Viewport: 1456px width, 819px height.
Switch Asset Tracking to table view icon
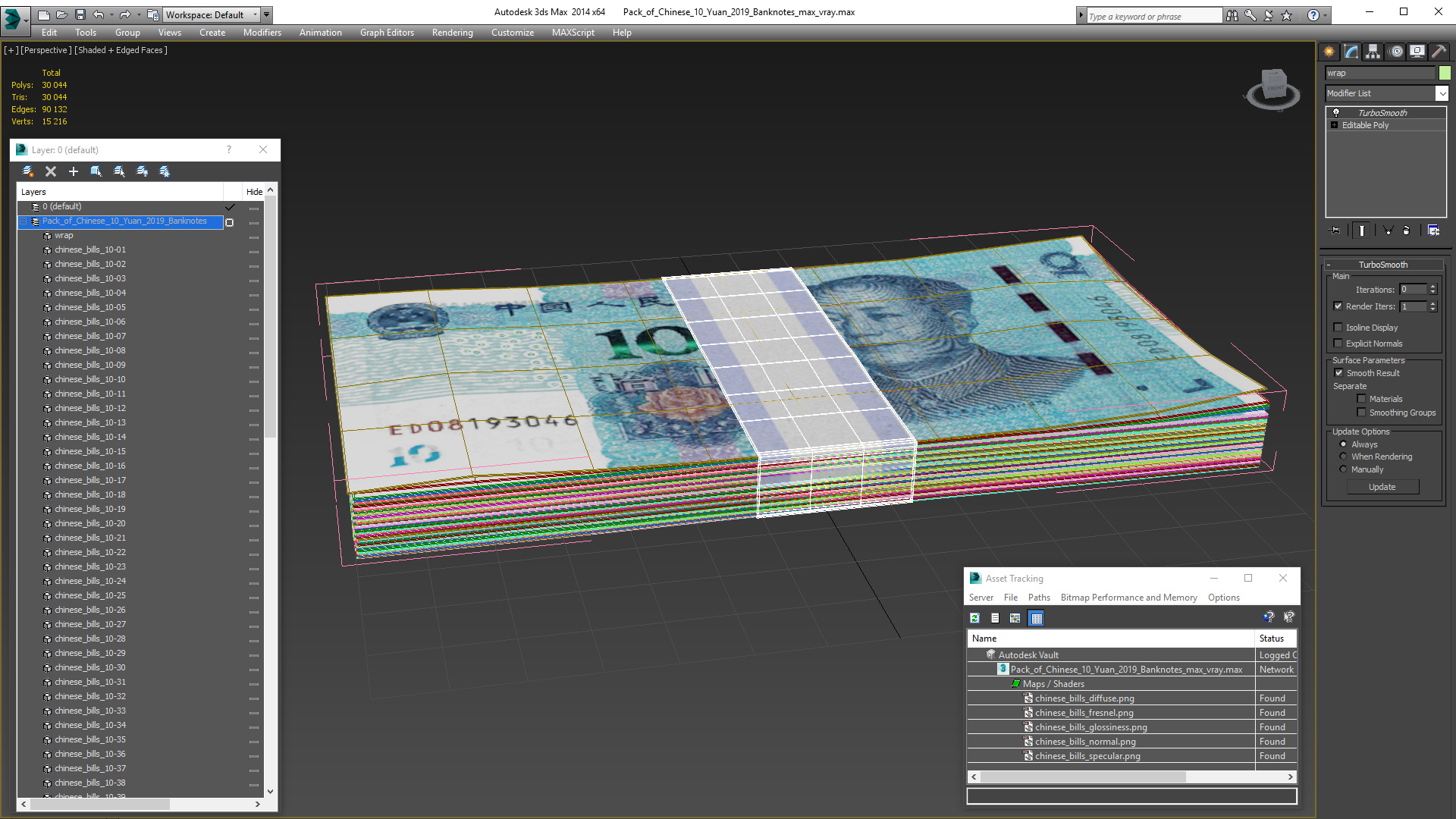tap(1037, 618)
